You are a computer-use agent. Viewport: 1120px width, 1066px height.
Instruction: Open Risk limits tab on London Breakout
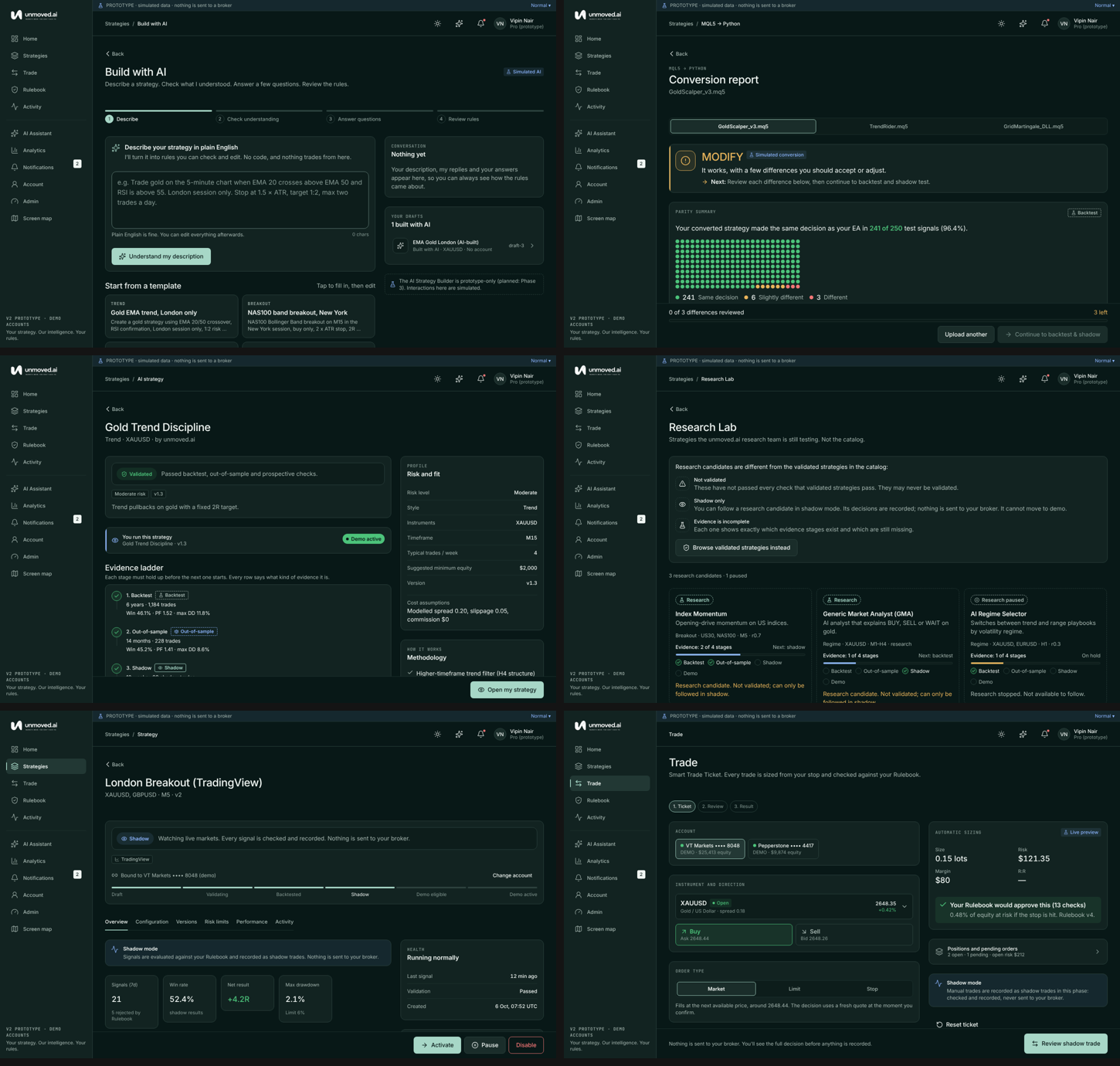click(216, 922)
